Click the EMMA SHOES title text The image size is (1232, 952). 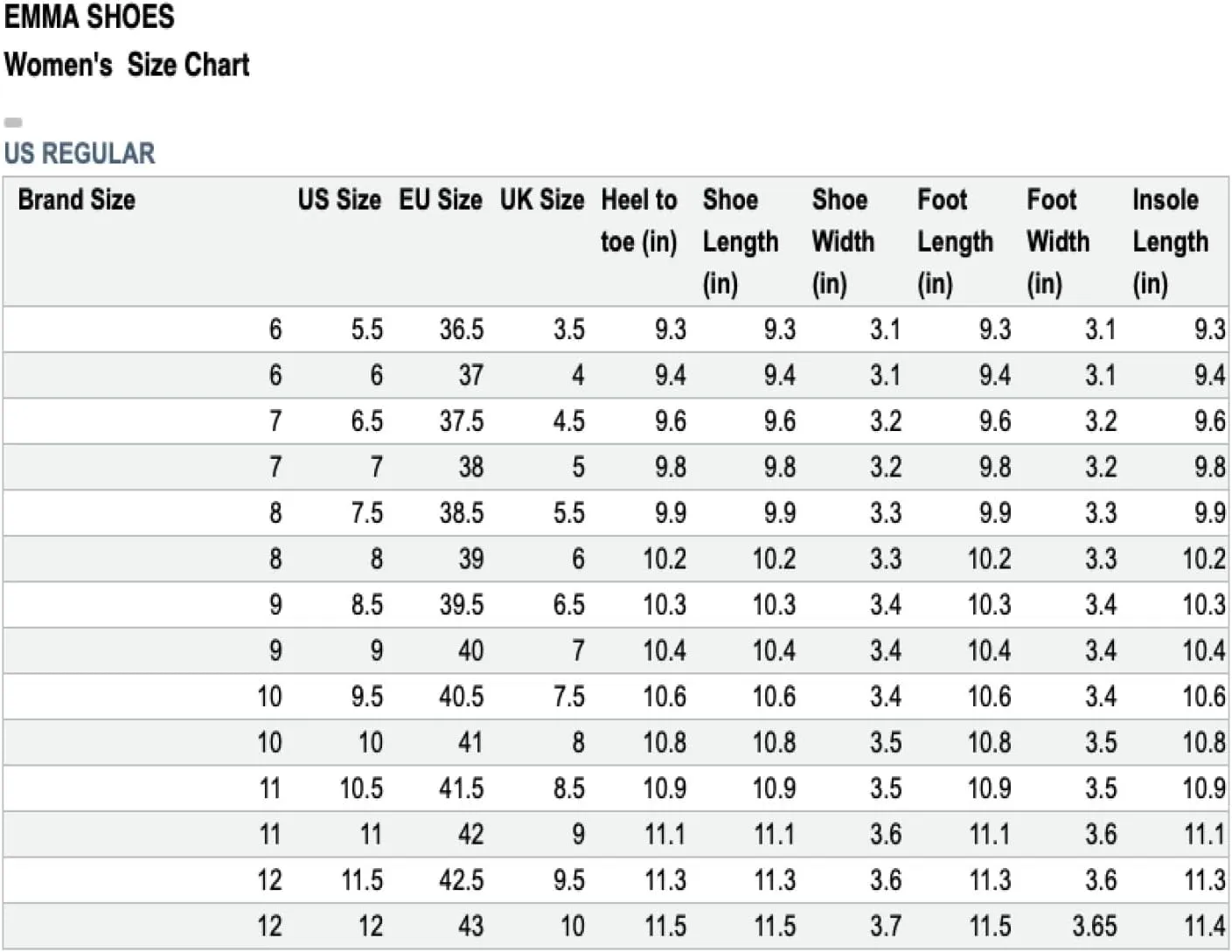coord(89,17)
